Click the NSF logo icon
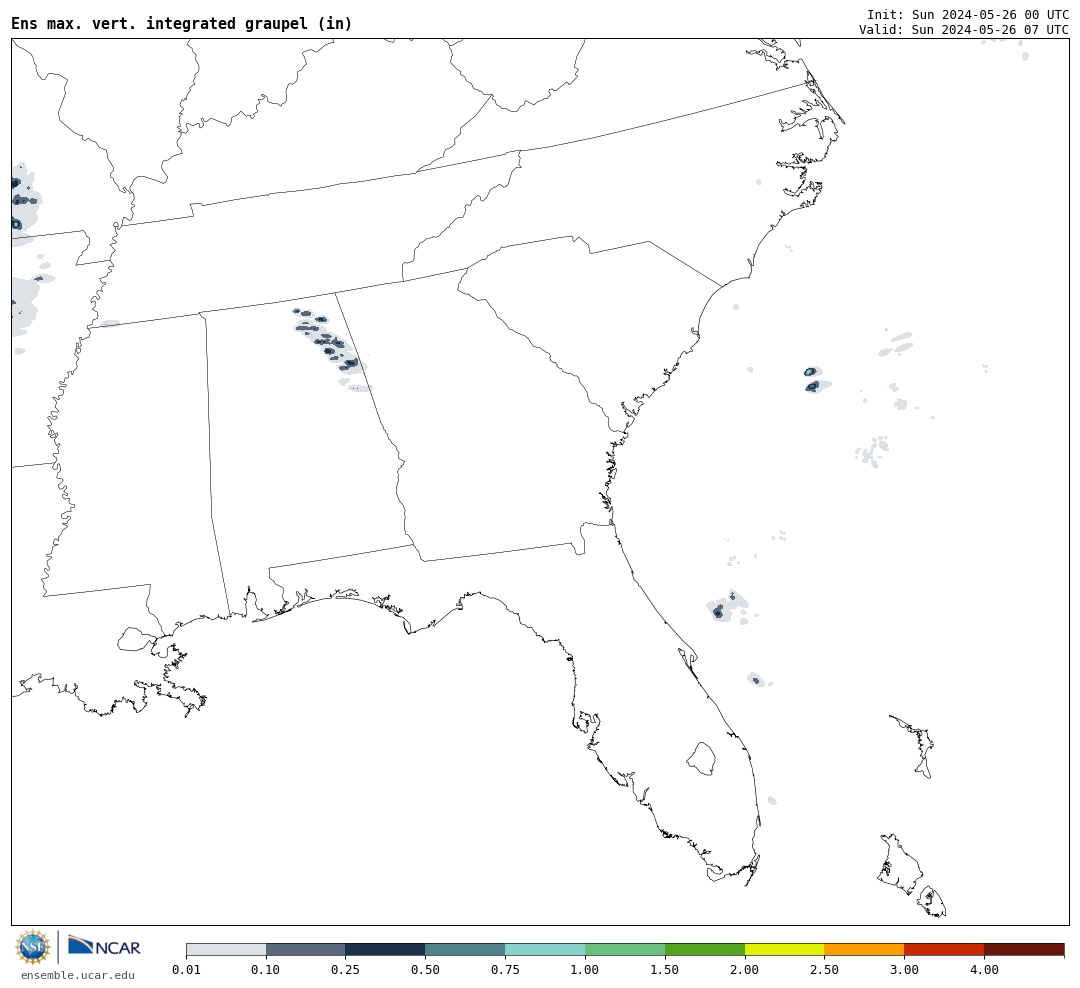The image size is (1080, 988). 33,947
